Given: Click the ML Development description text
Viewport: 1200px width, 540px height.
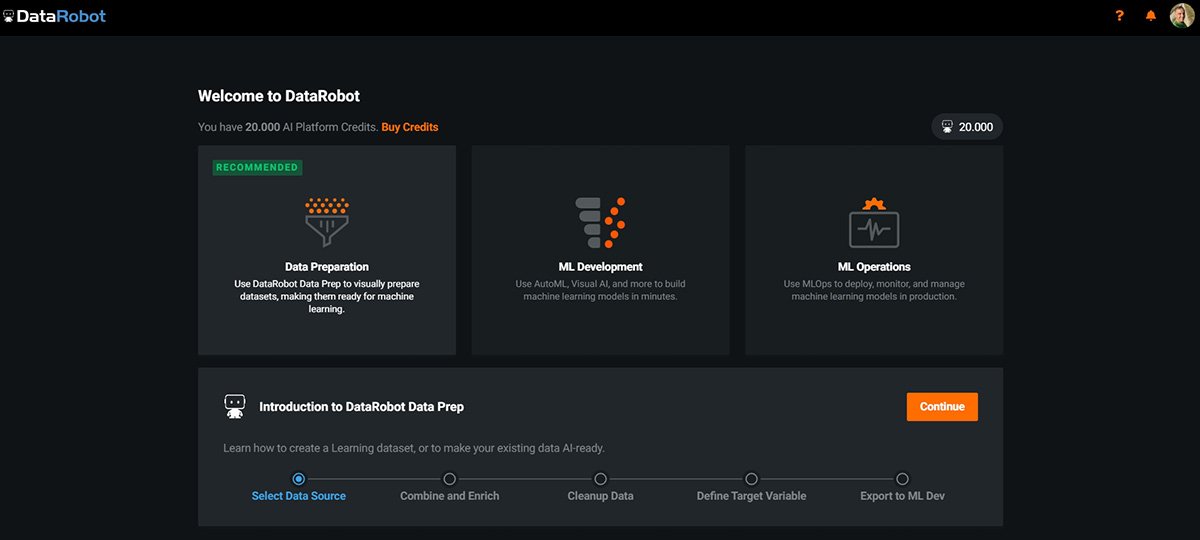Looking at the screenshot, I should 601,290.
